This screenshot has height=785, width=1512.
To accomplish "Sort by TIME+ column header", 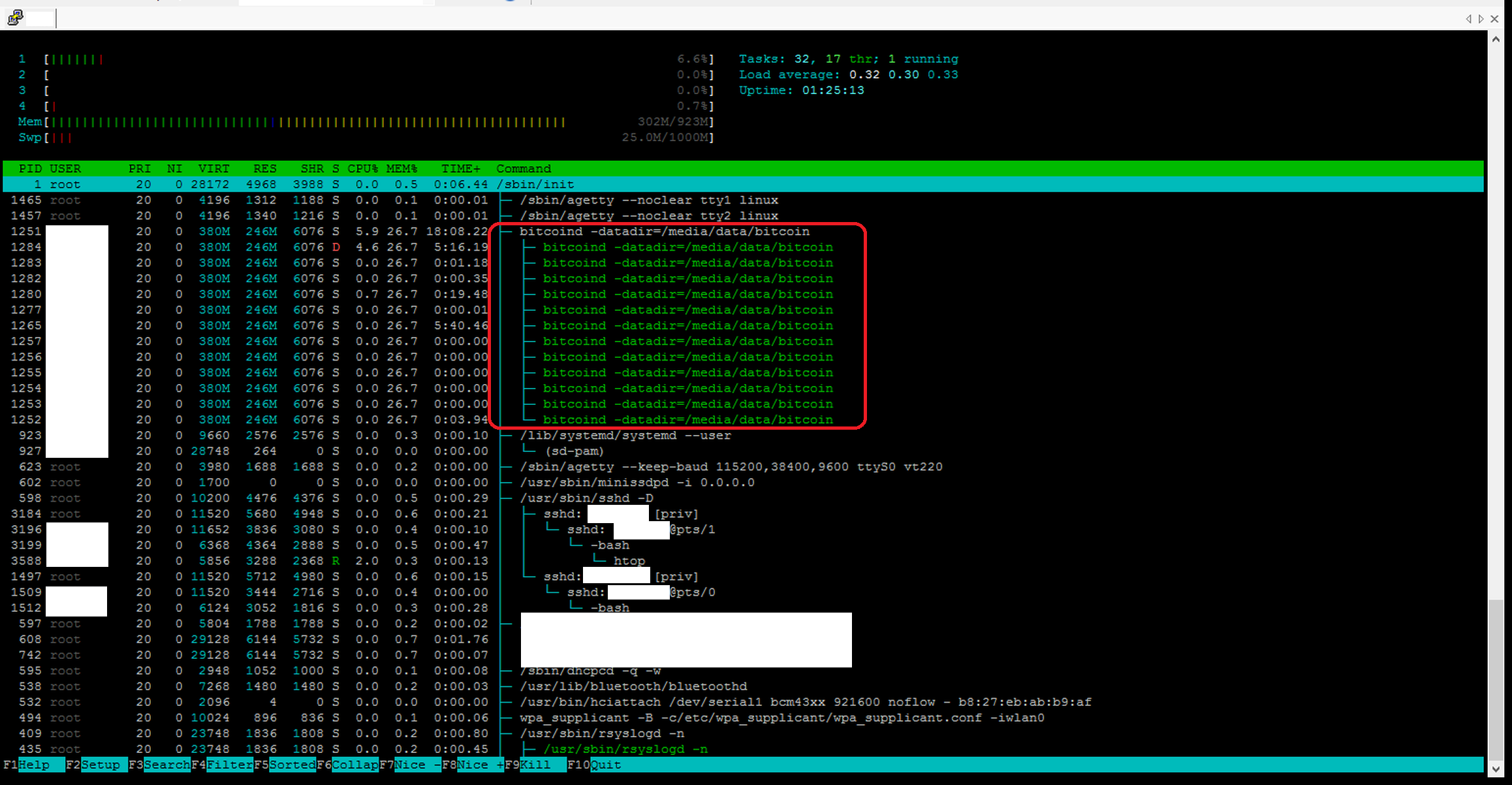I will point(461,168).
